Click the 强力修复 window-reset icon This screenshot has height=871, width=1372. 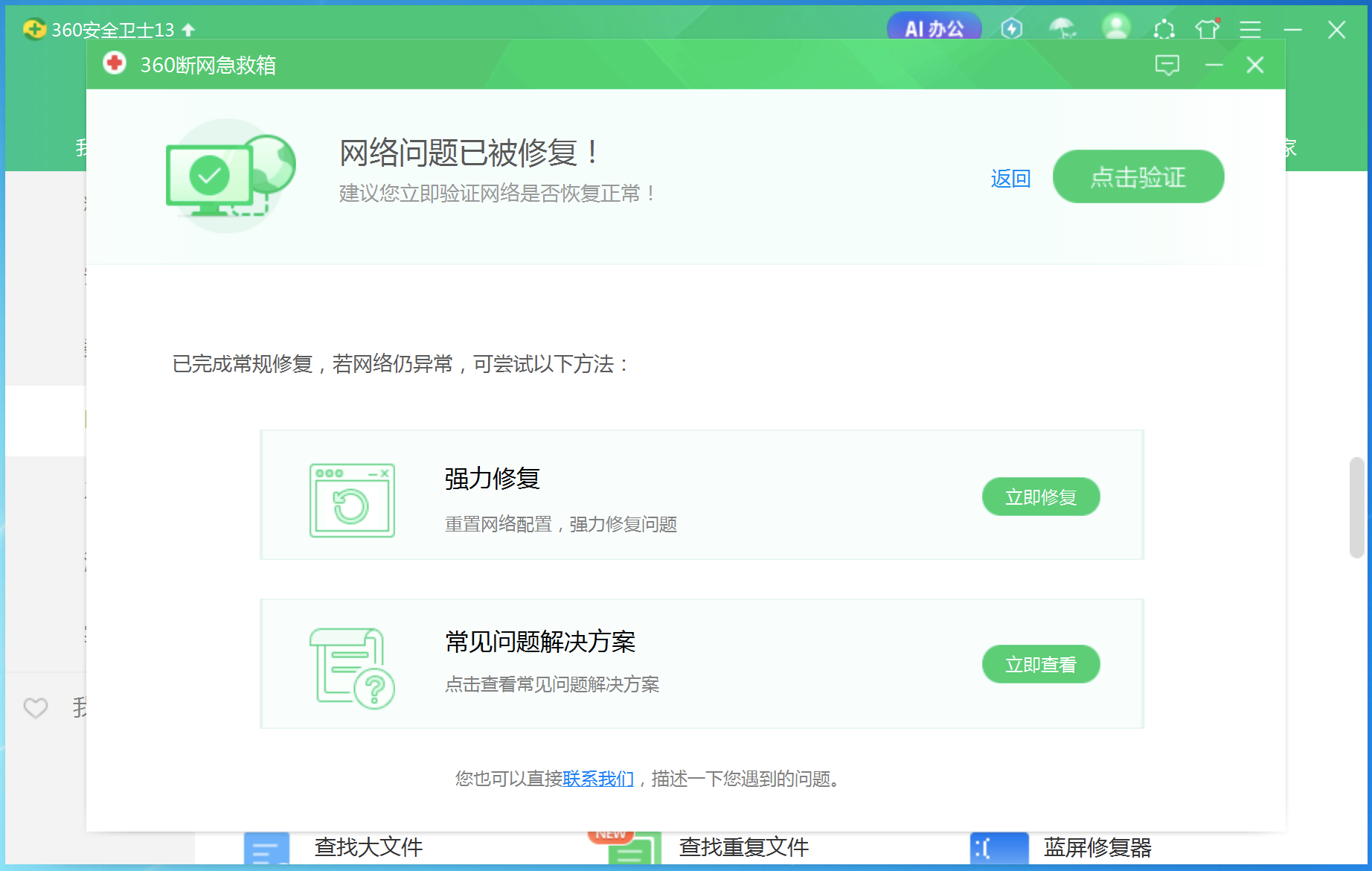click(x=352, y=500)
